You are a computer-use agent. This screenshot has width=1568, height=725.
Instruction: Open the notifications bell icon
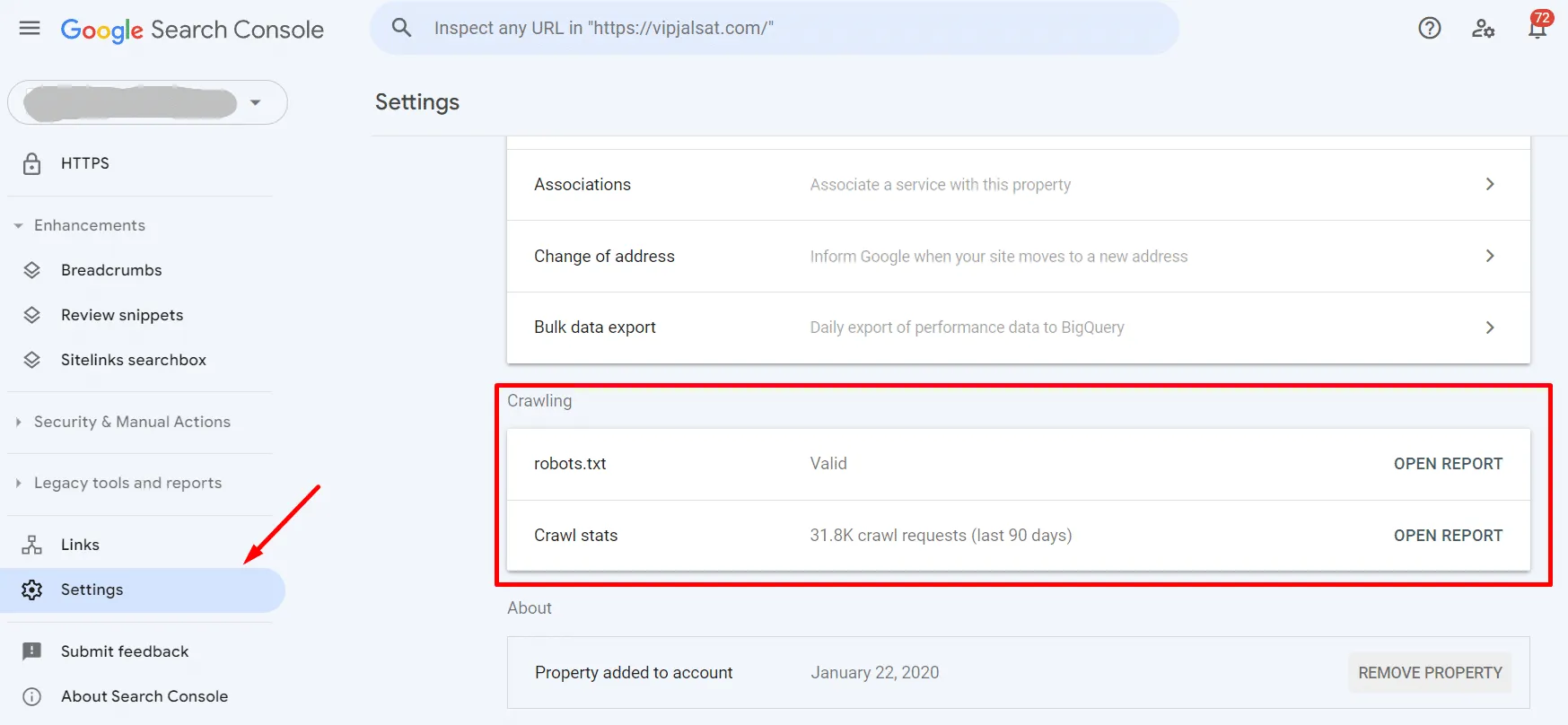(1537, 29)
